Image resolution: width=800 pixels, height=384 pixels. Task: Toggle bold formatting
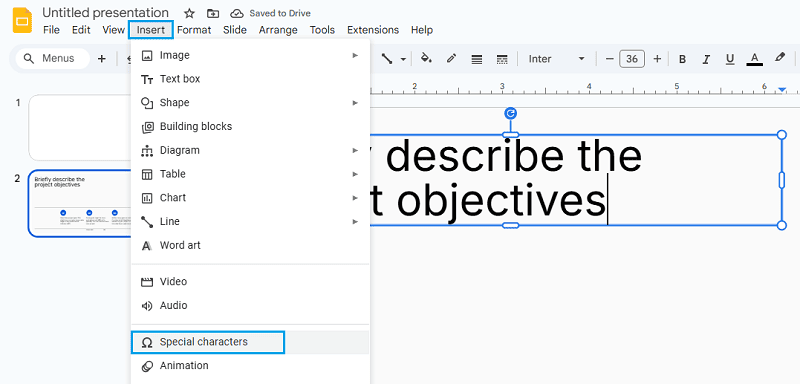tap(682, 59)
